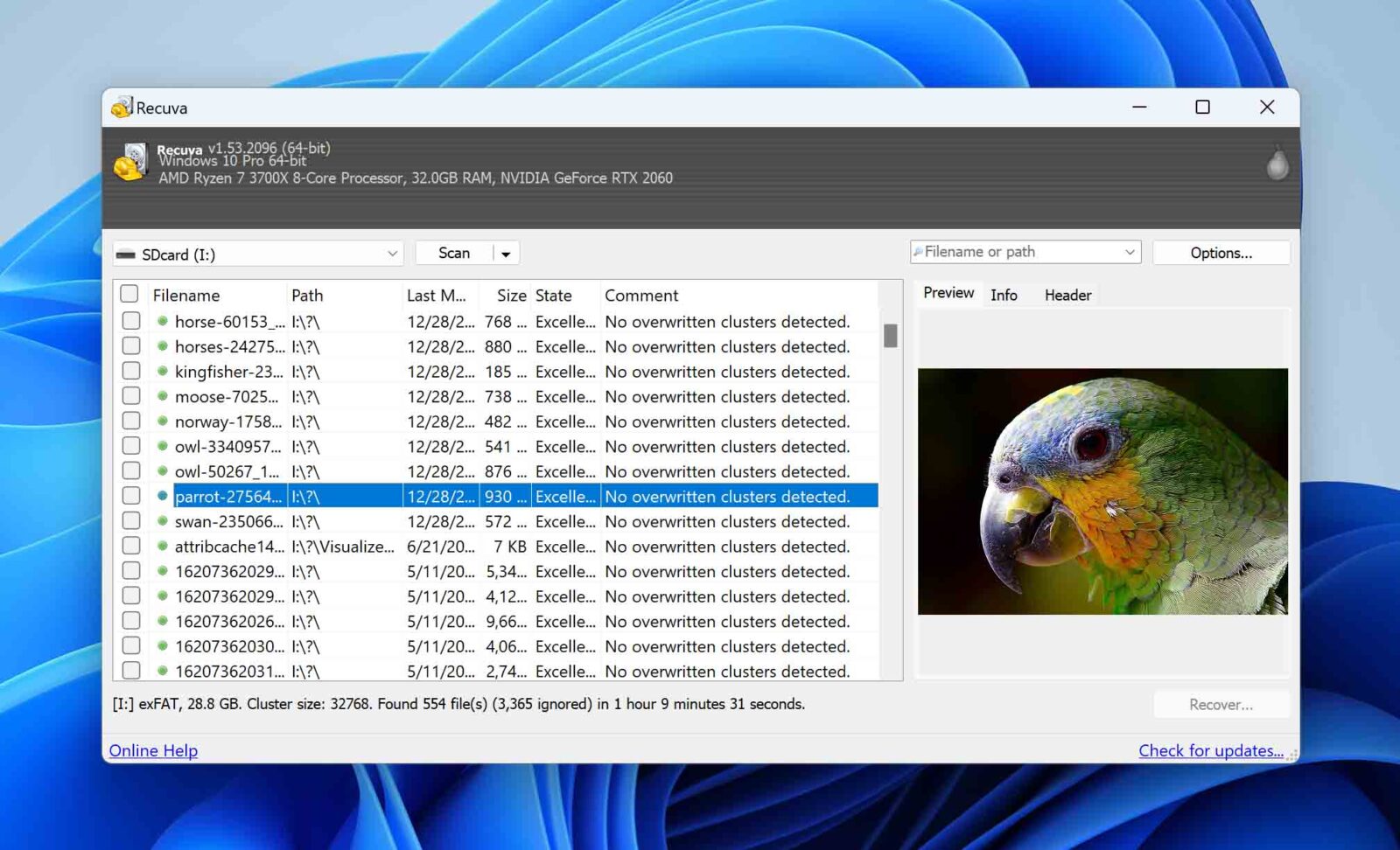Check the checkbox for horse-60153 file
The height and width of the screenshot is (850, 1400).
click(130, 321)
